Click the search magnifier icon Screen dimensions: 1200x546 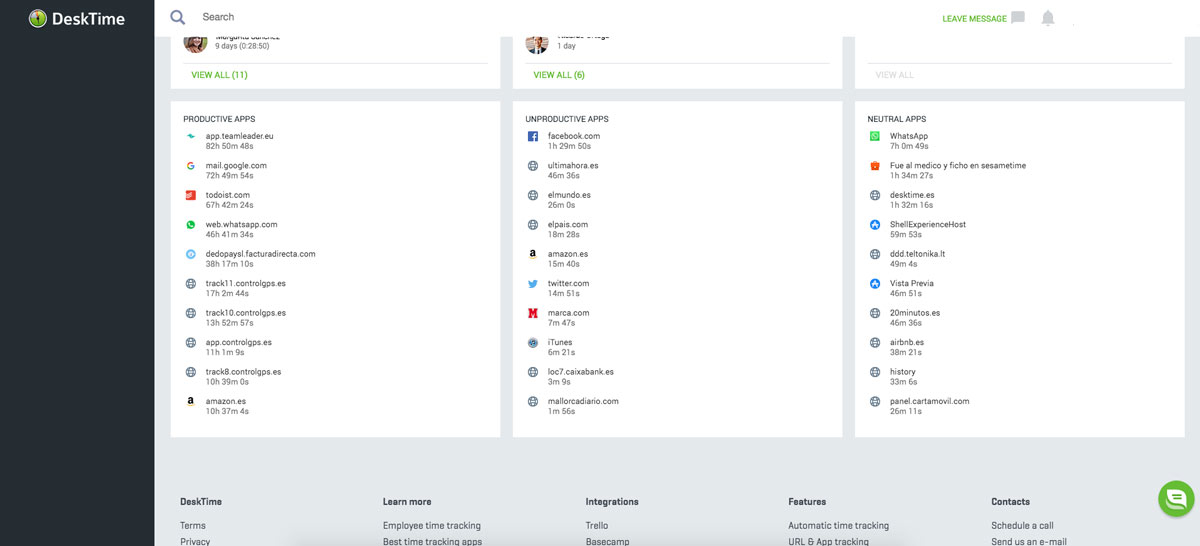point(178,17)
